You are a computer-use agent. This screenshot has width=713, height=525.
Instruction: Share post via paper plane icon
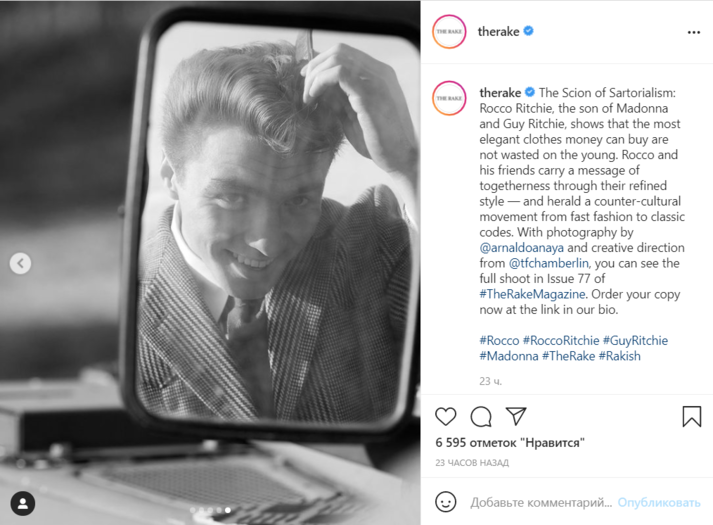[516, 416]
